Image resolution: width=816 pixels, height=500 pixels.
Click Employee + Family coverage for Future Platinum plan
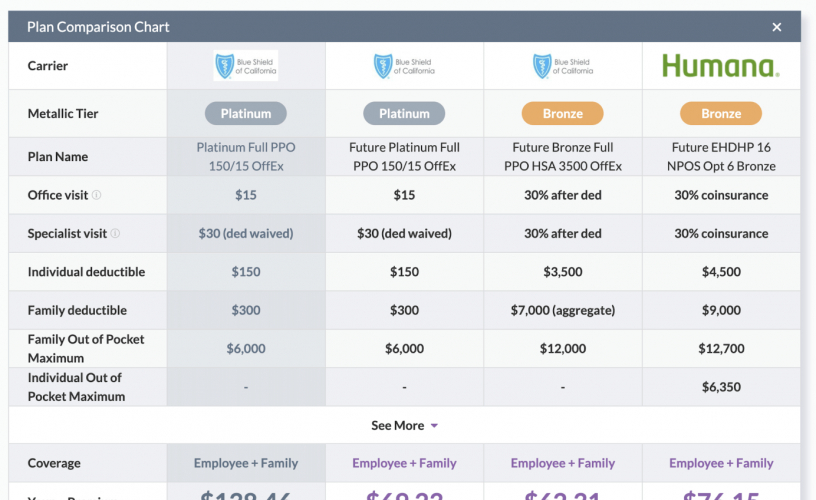tap(404, 463)
